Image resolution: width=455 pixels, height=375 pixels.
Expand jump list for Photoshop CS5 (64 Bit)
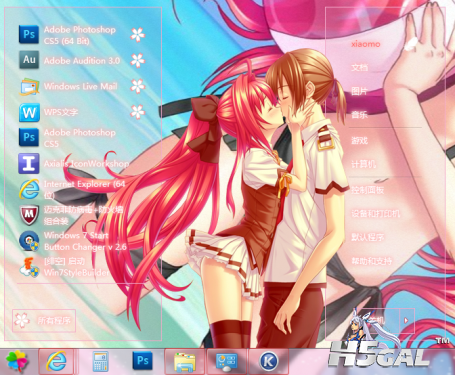(138, 35)
